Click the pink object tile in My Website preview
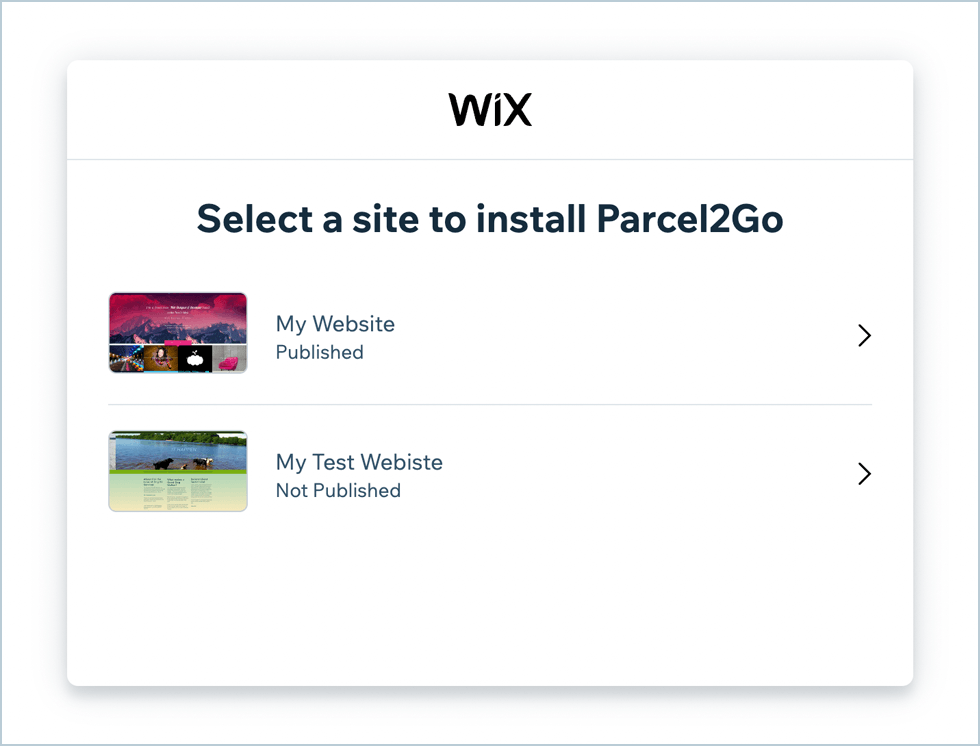980x746 pixels. 230,359
